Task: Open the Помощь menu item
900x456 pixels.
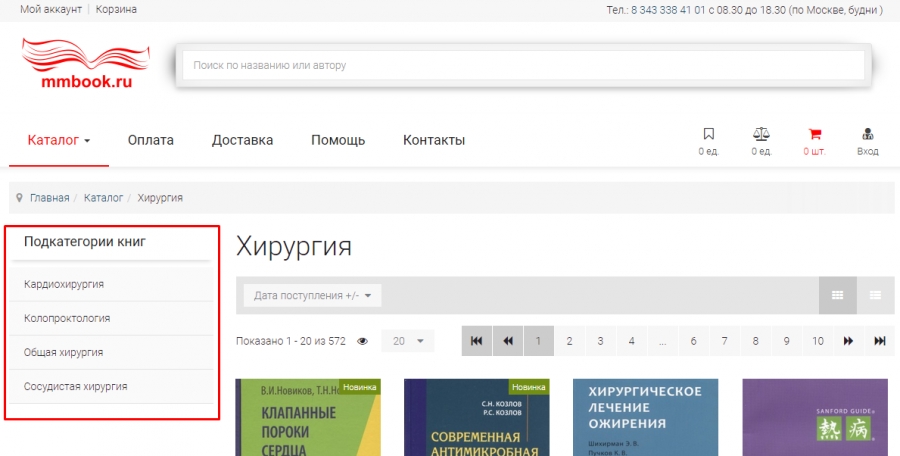Action: 338,140
